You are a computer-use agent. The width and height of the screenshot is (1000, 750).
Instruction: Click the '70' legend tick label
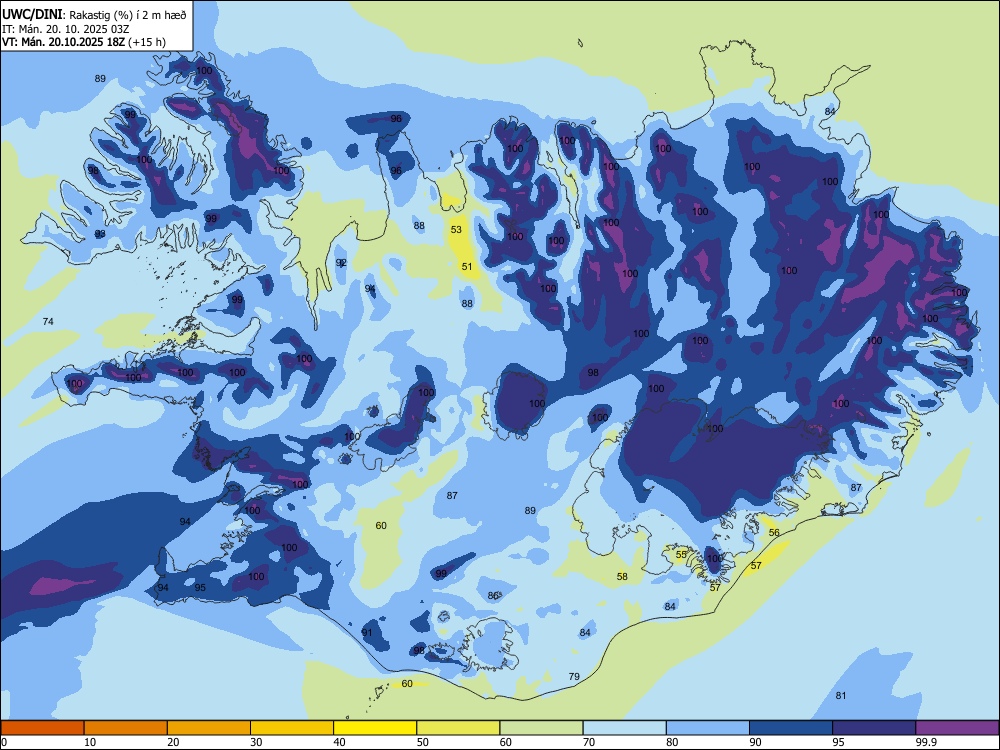coord(589,742)
